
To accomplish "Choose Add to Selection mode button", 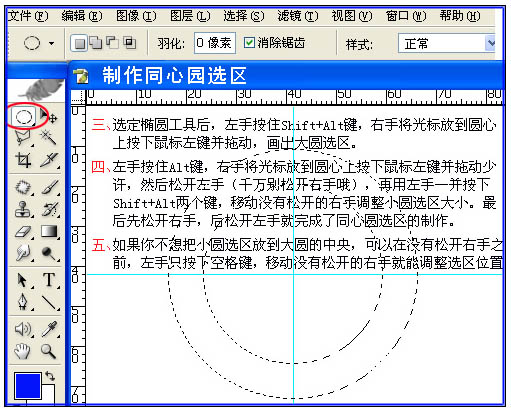I will 96,43.
